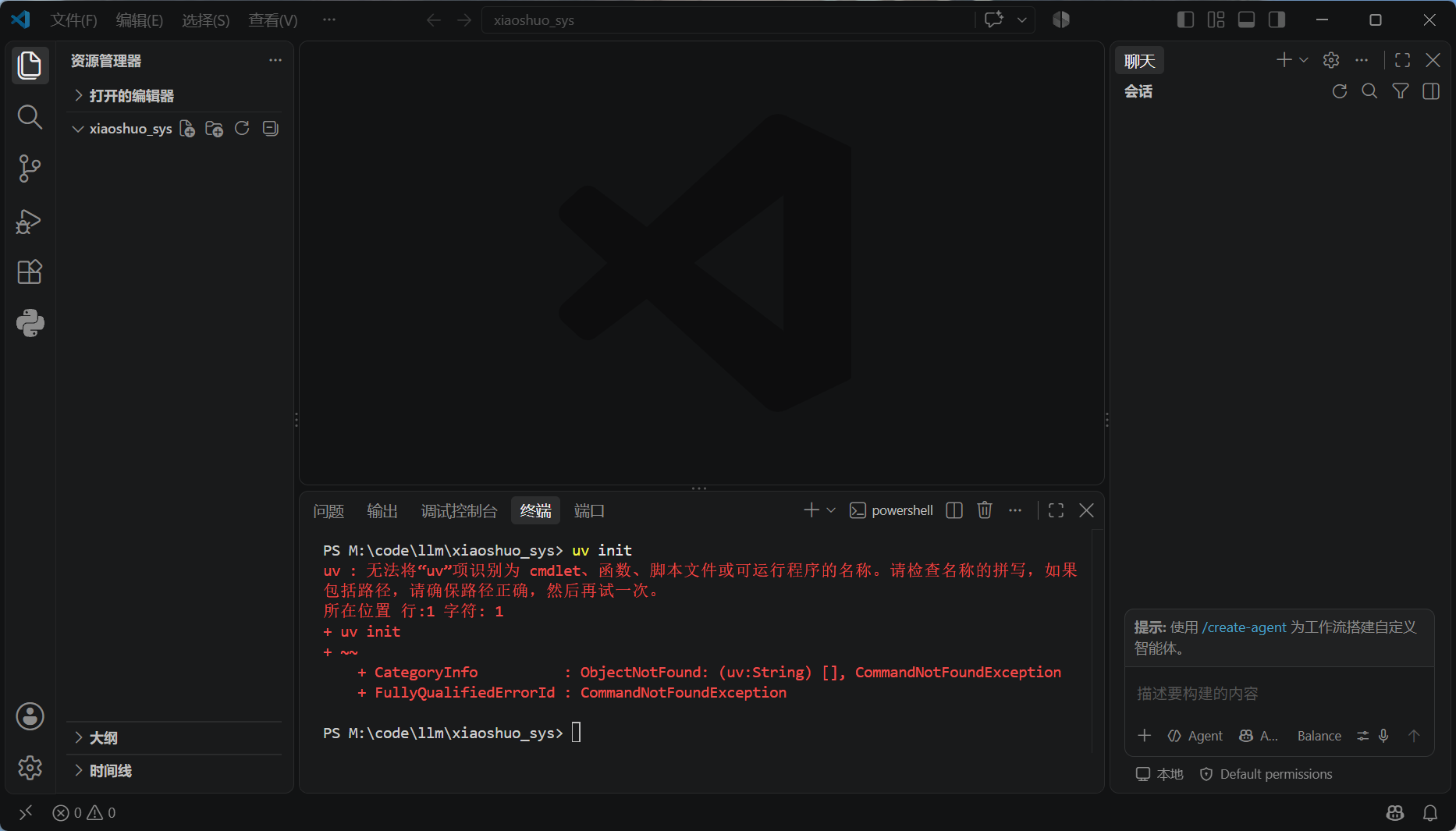Collapse all folders in explorer

(270, 129)
